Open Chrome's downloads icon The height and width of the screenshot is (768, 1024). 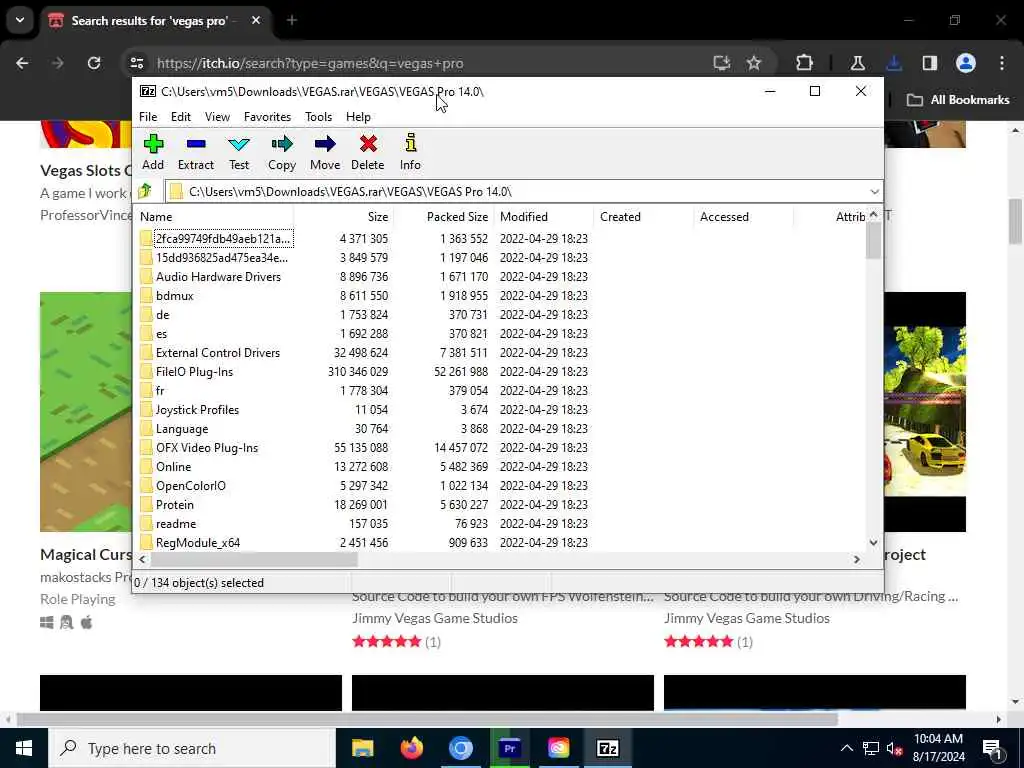(x=894, y=63)
